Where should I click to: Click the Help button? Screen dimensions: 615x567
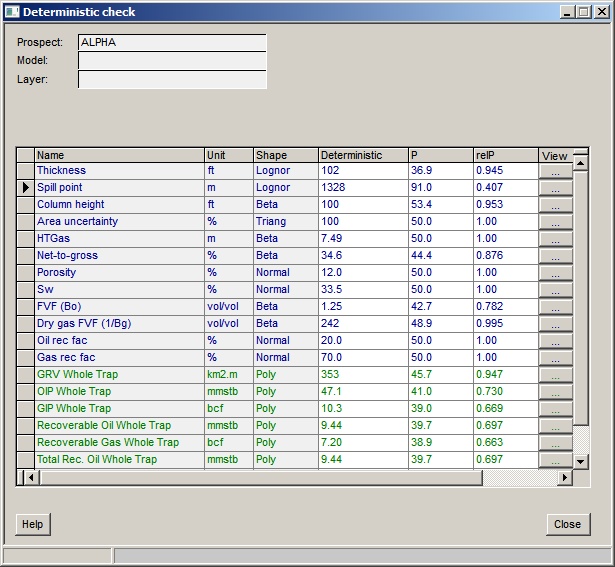coord(33,524)
